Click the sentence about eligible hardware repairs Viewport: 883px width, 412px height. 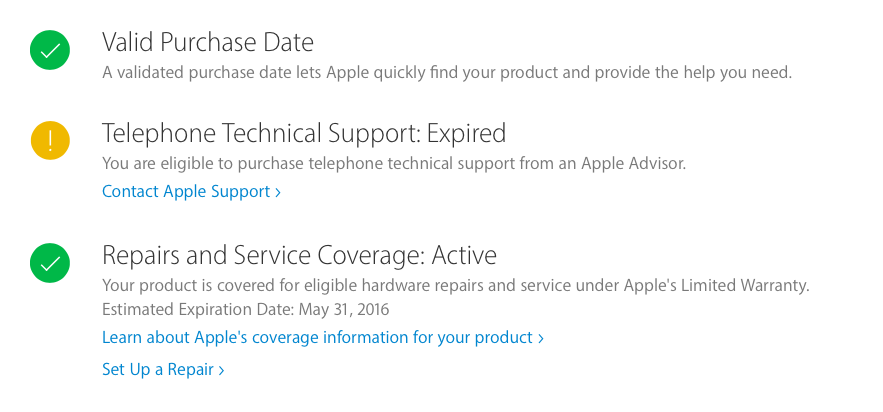pyautogui.click(x=455, y=286)
